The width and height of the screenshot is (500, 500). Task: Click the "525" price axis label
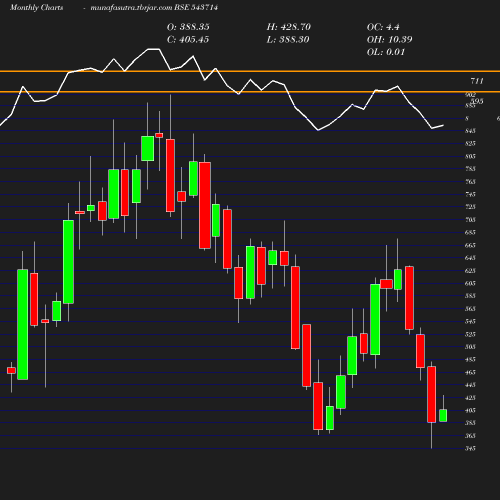click(470, 334)
